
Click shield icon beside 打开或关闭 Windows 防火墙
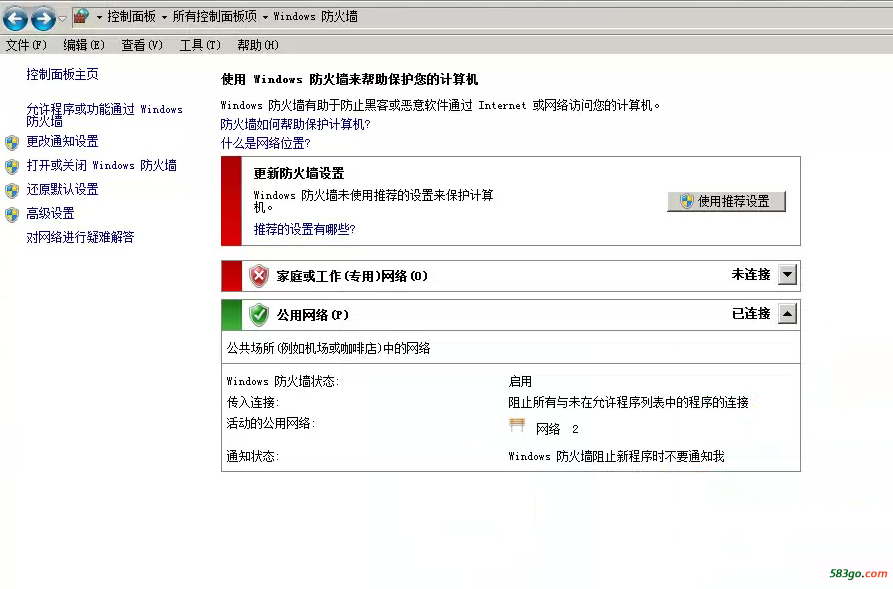point(12,166)
